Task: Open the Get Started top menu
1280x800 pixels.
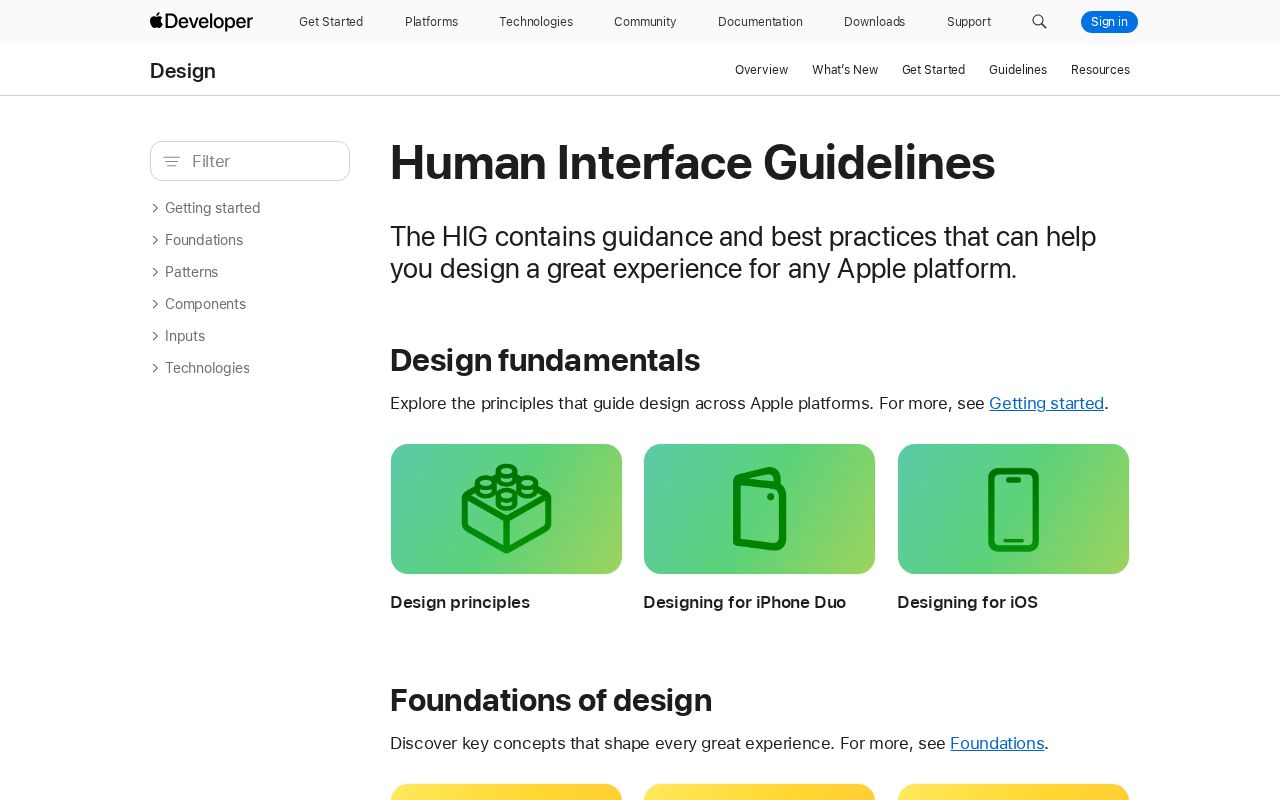Action: click(x=331, y=22)
